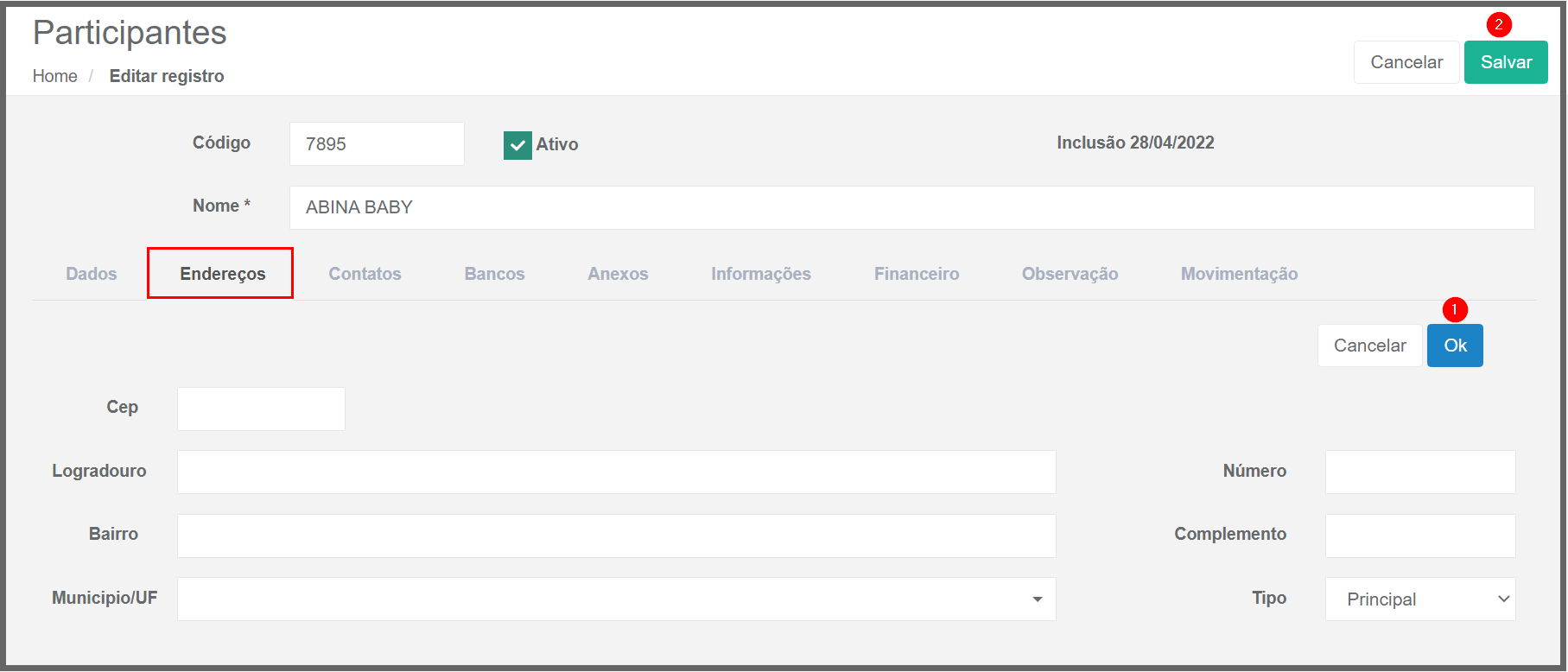
Task: Cancel the address entry beside Ok
Action: (1369, 346)
